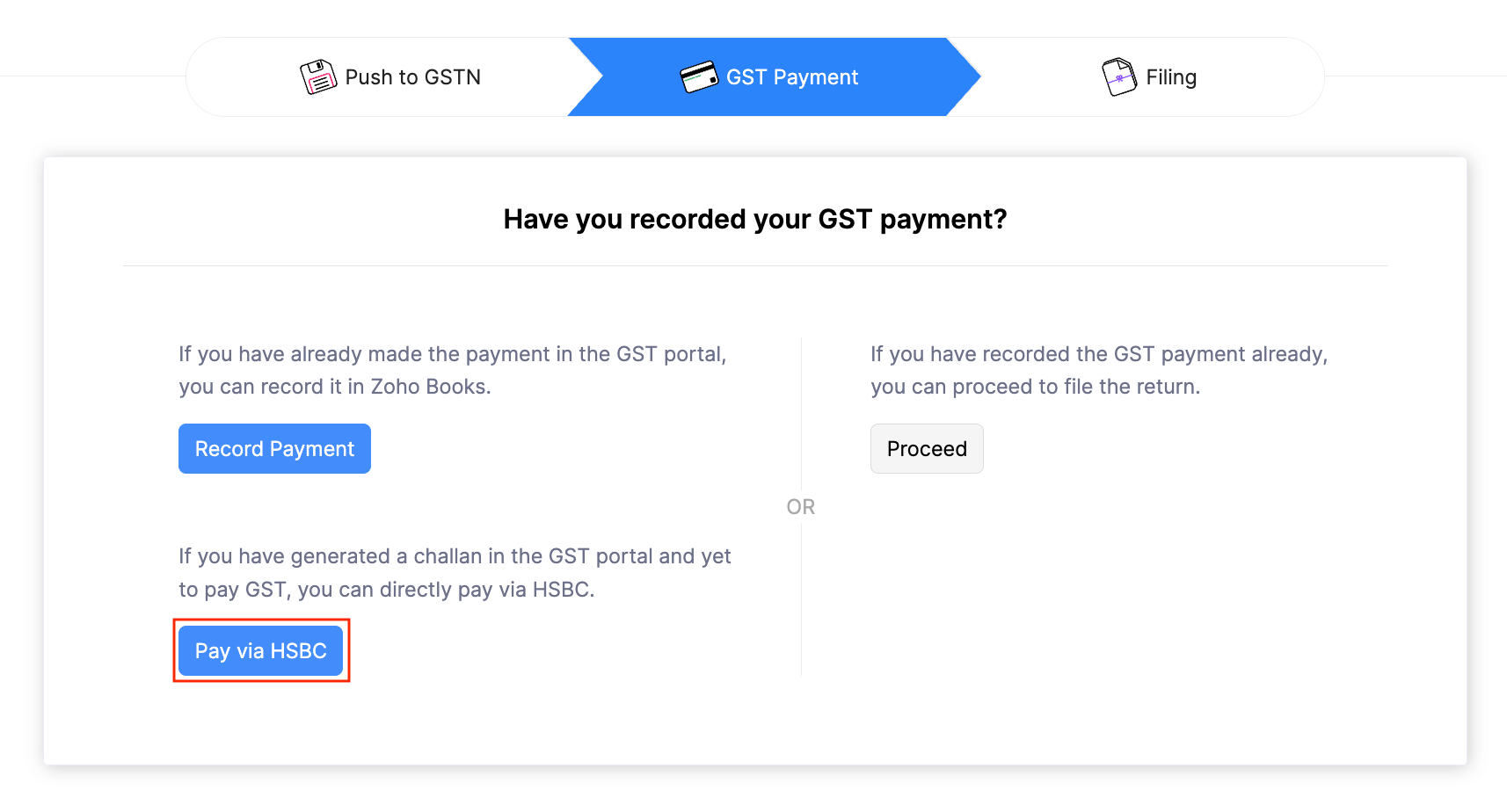
Task: Click the Proceed button to file the return
Action: tap(926, 448)
